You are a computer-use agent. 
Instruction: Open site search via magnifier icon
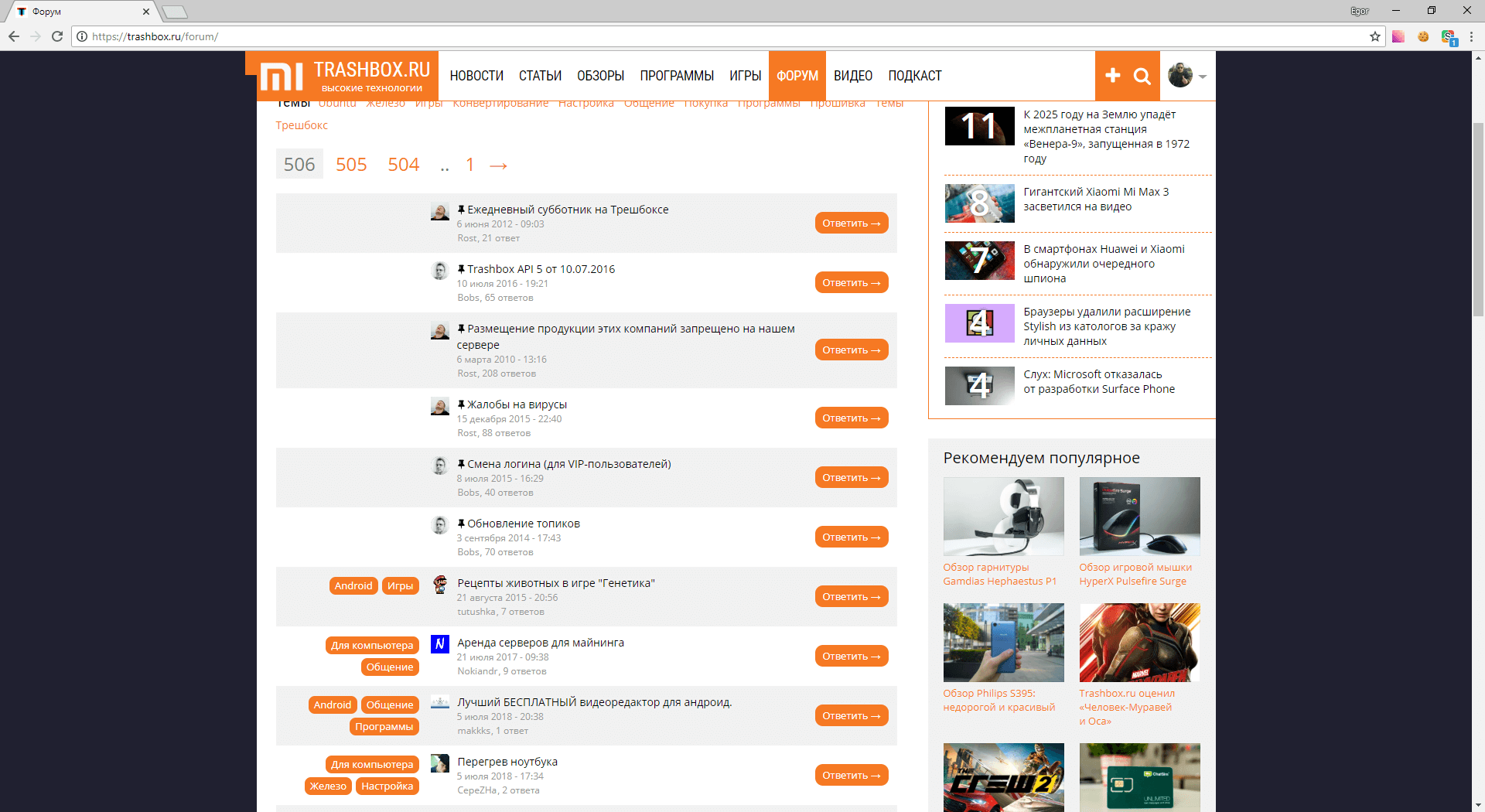1142,76
